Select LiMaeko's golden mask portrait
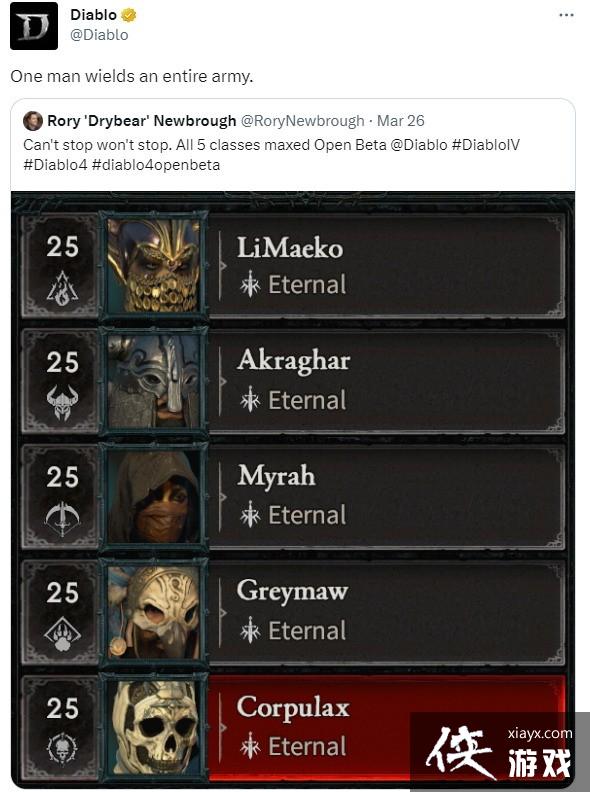590x792 pixels. tap(154, 266)
